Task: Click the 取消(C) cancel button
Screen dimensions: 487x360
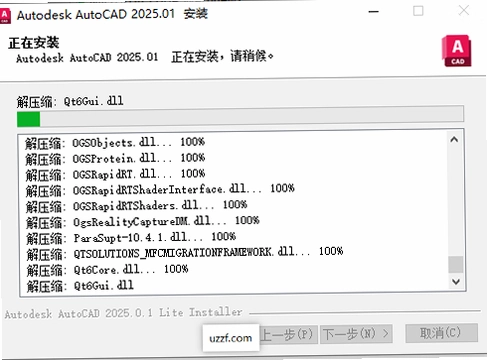Action: pyautogui.click(x=442, y=333)
